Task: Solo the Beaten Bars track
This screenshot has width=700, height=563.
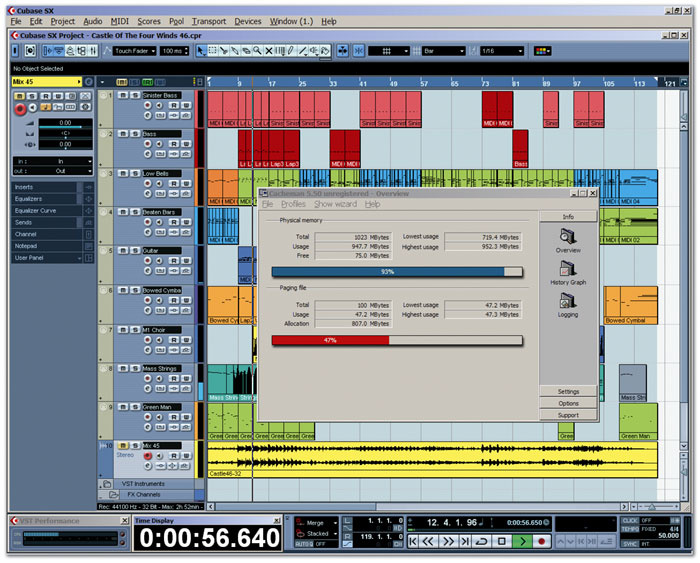Action: (x=135, y=212)
